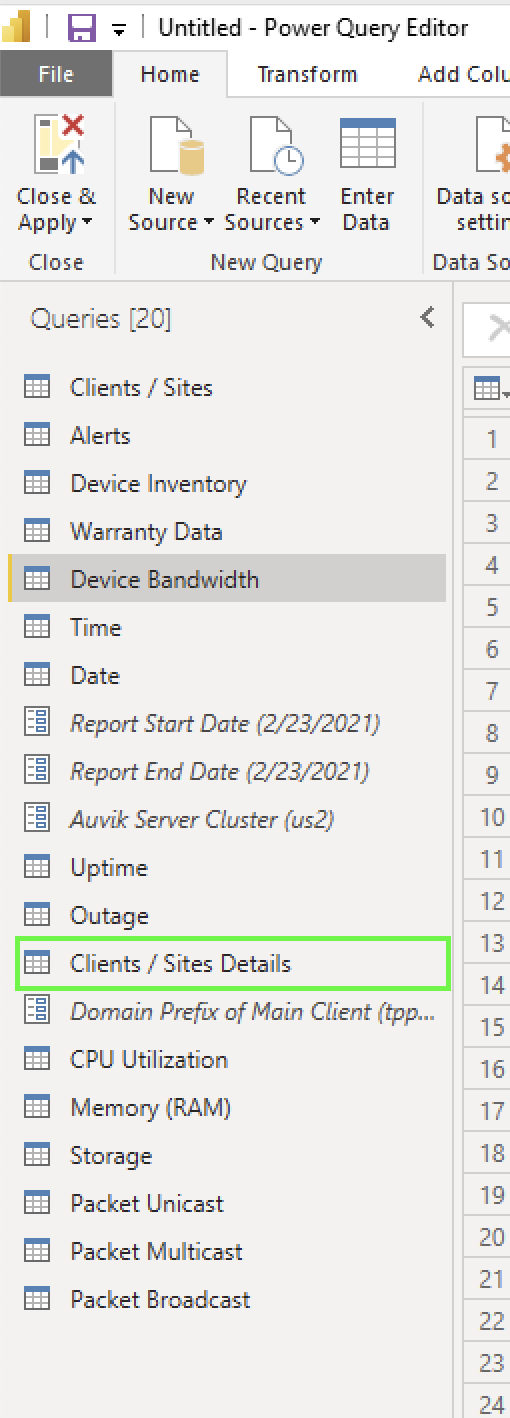510x1418 pixels.
Task: Open the quick access toolbar customize arrow
Action: pos(120,29)
